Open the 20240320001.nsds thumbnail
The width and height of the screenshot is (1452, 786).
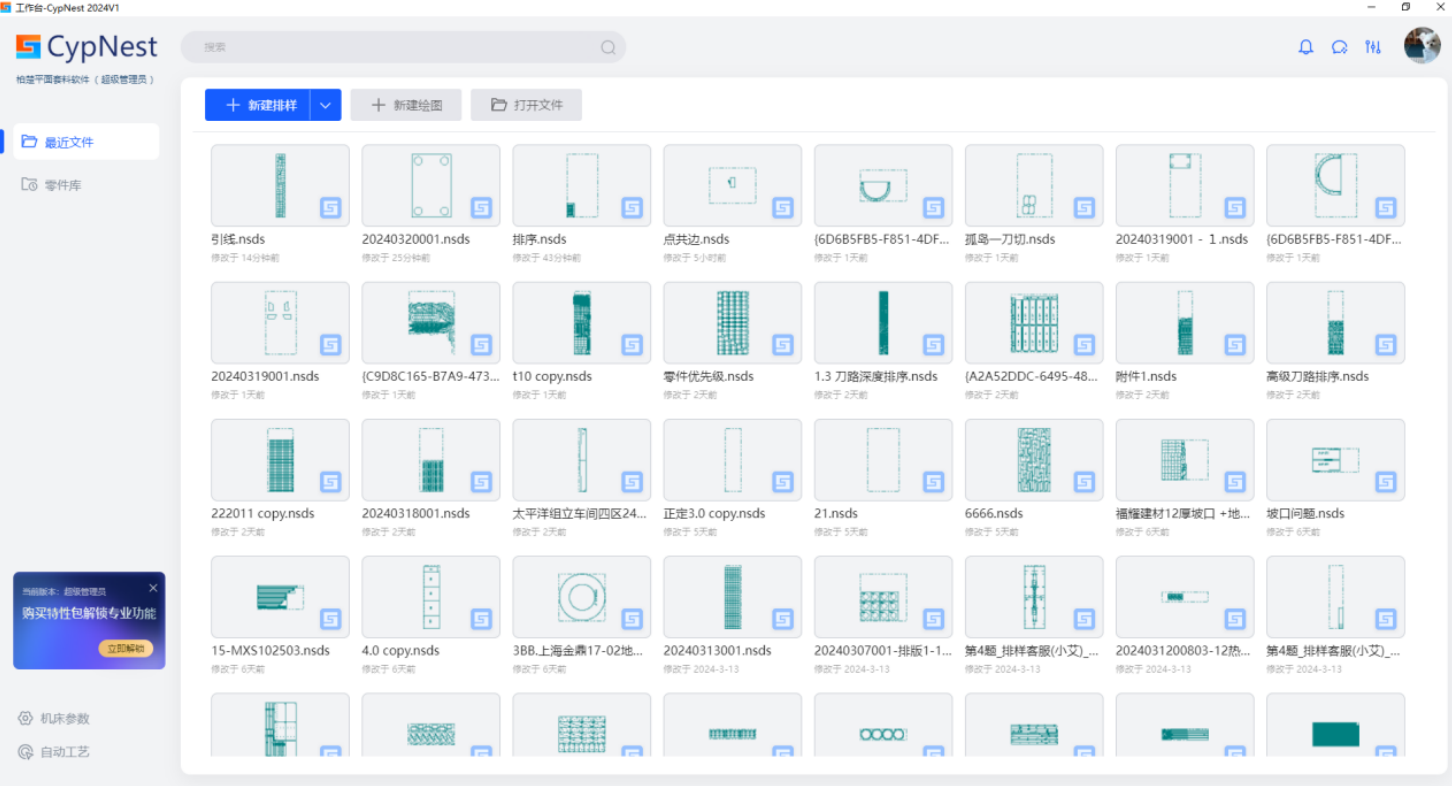pyautogui.click(x=431, y=185)
